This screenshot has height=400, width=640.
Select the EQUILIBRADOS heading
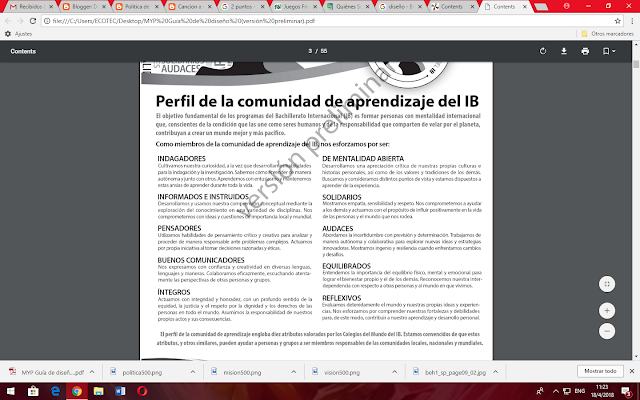point(346,266)
